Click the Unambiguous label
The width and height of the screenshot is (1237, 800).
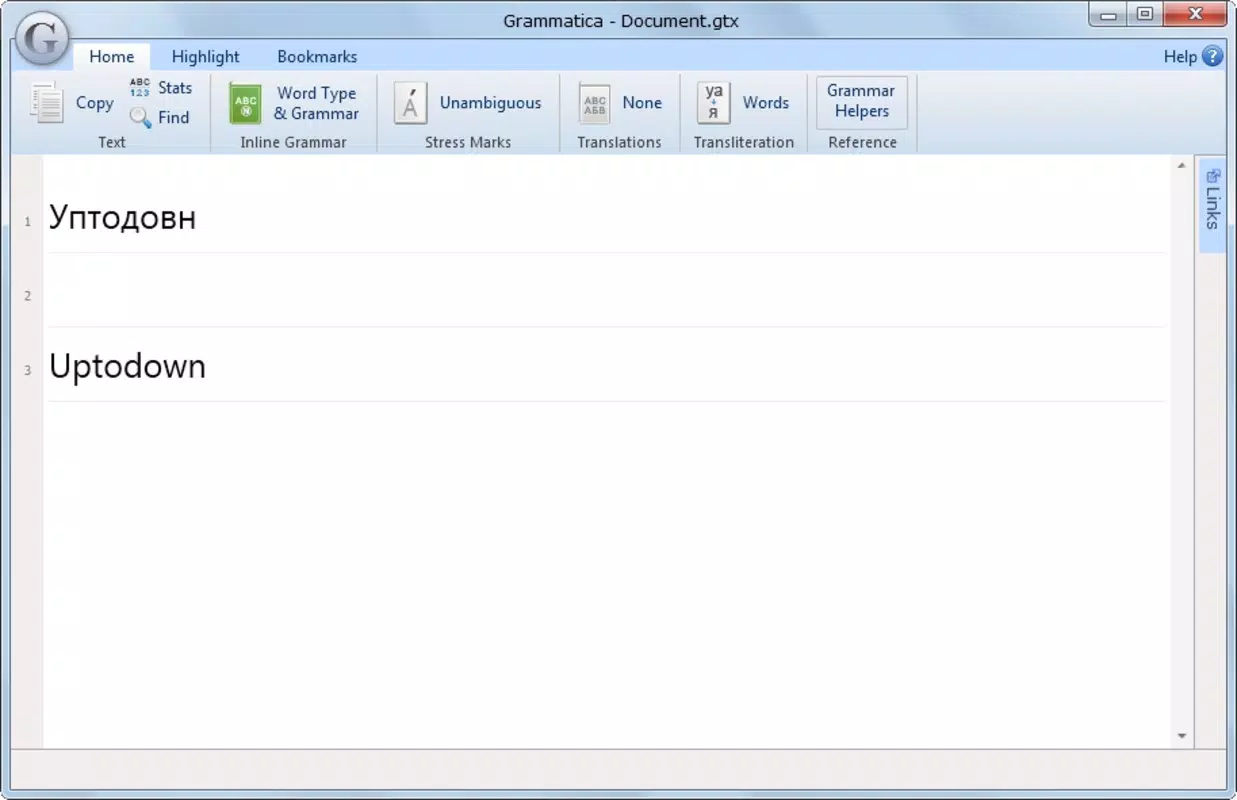(490, 102)
